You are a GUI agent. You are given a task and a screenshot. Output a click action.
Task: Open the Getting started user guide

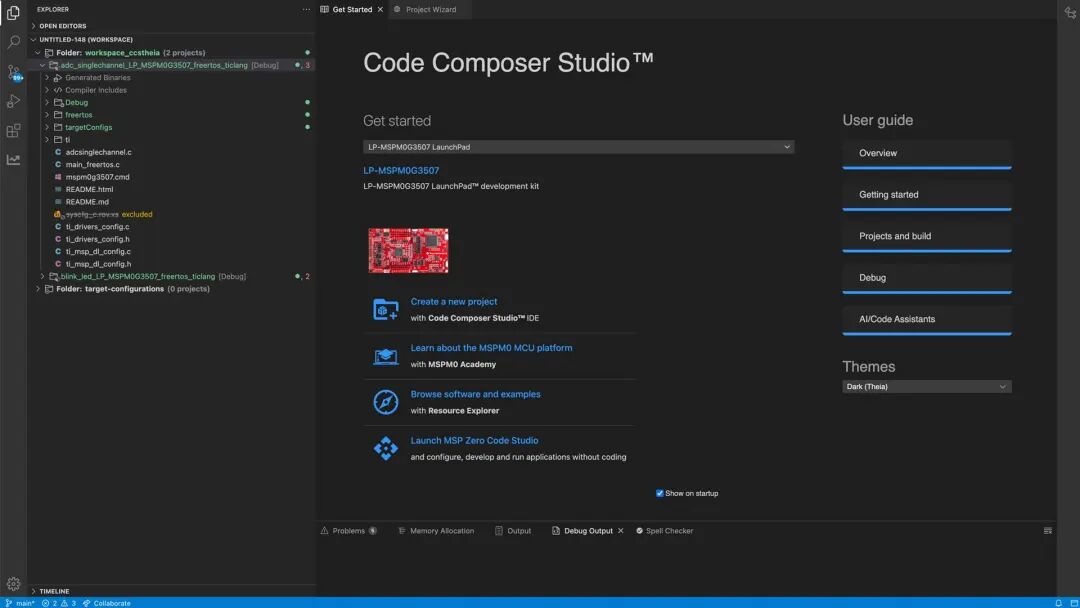tap(926, 196)
